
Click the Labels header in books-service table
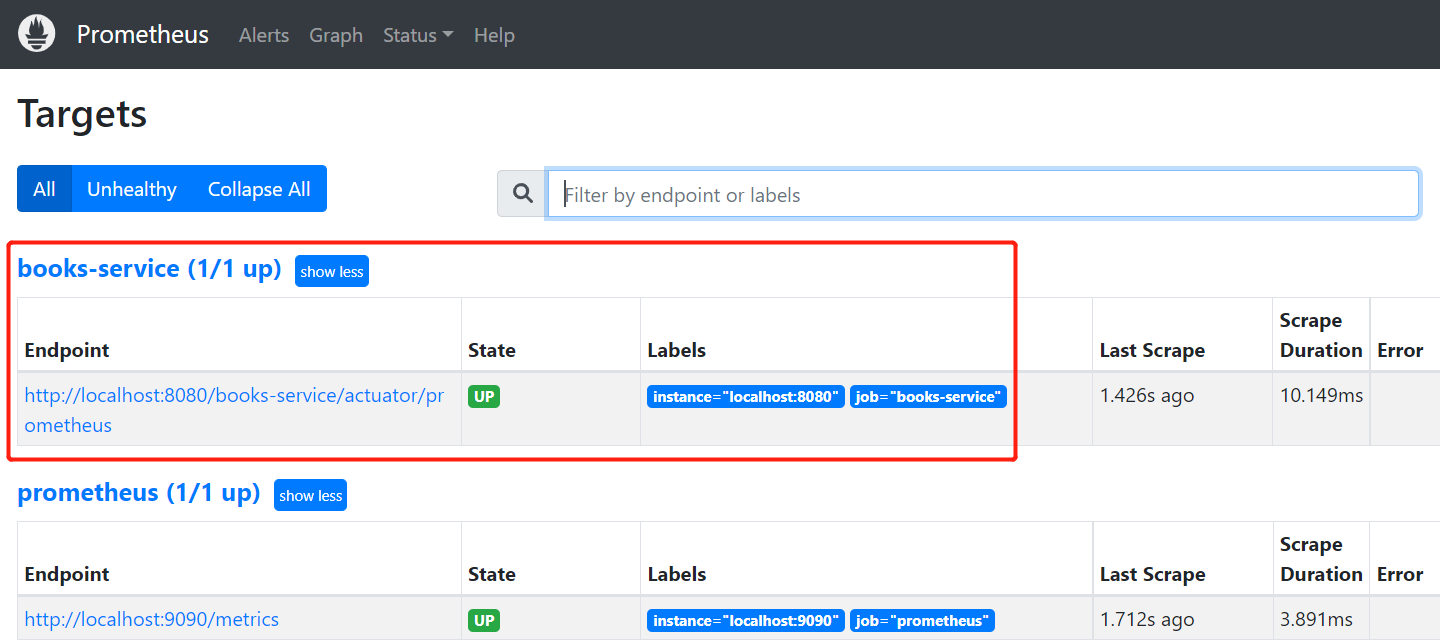677,350
